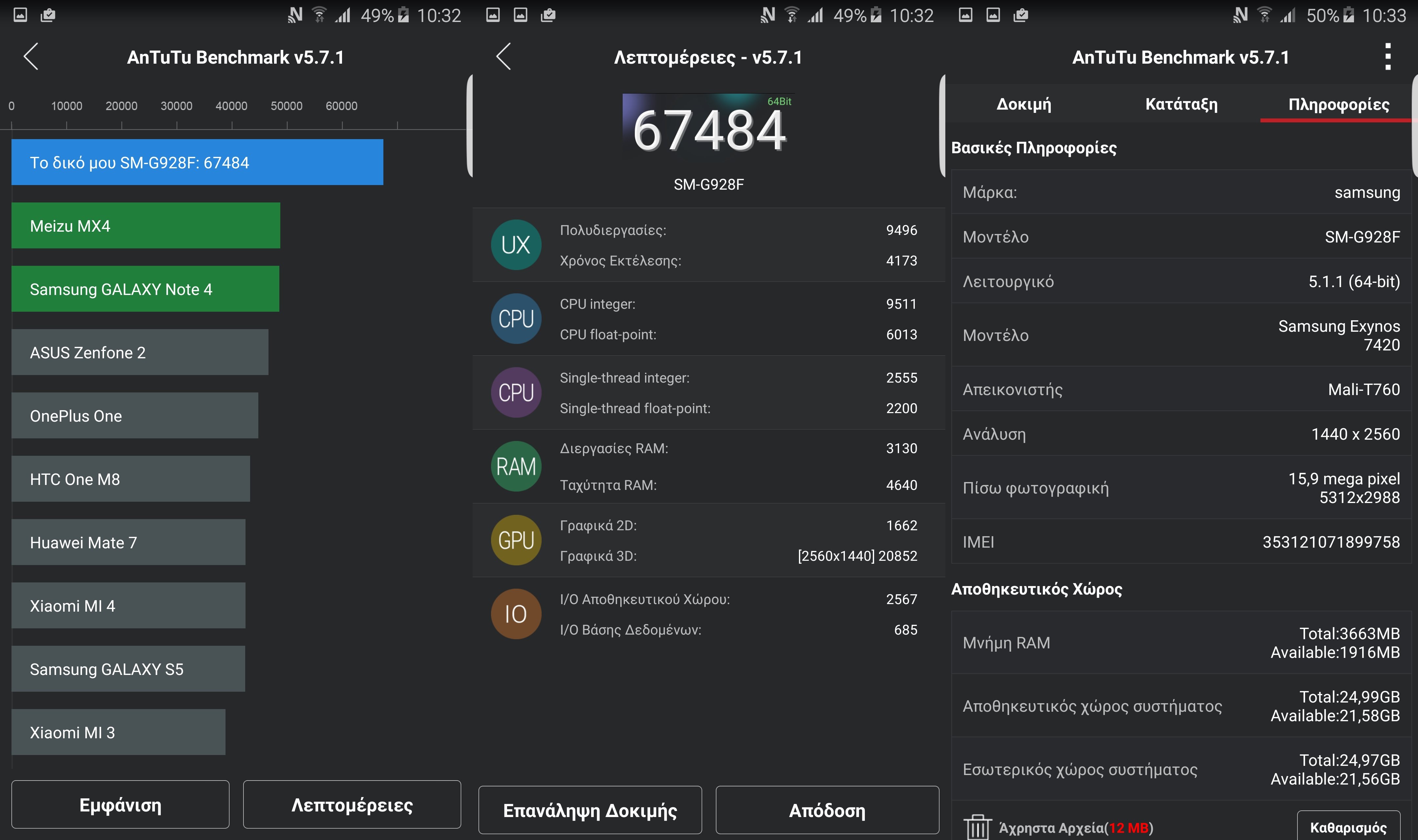
Task: Select the Meizu MX4 ranking bar
Action: [x=145, y=225]
